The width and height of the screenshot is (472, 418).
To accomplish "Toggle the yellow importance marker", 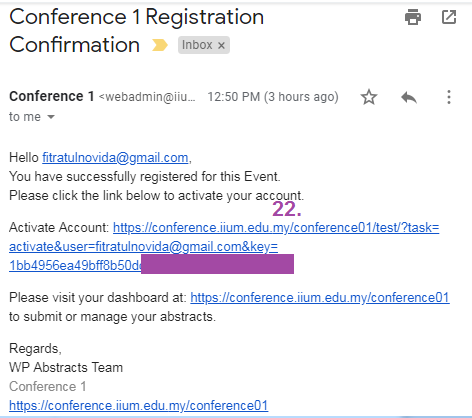I will 160,45.
